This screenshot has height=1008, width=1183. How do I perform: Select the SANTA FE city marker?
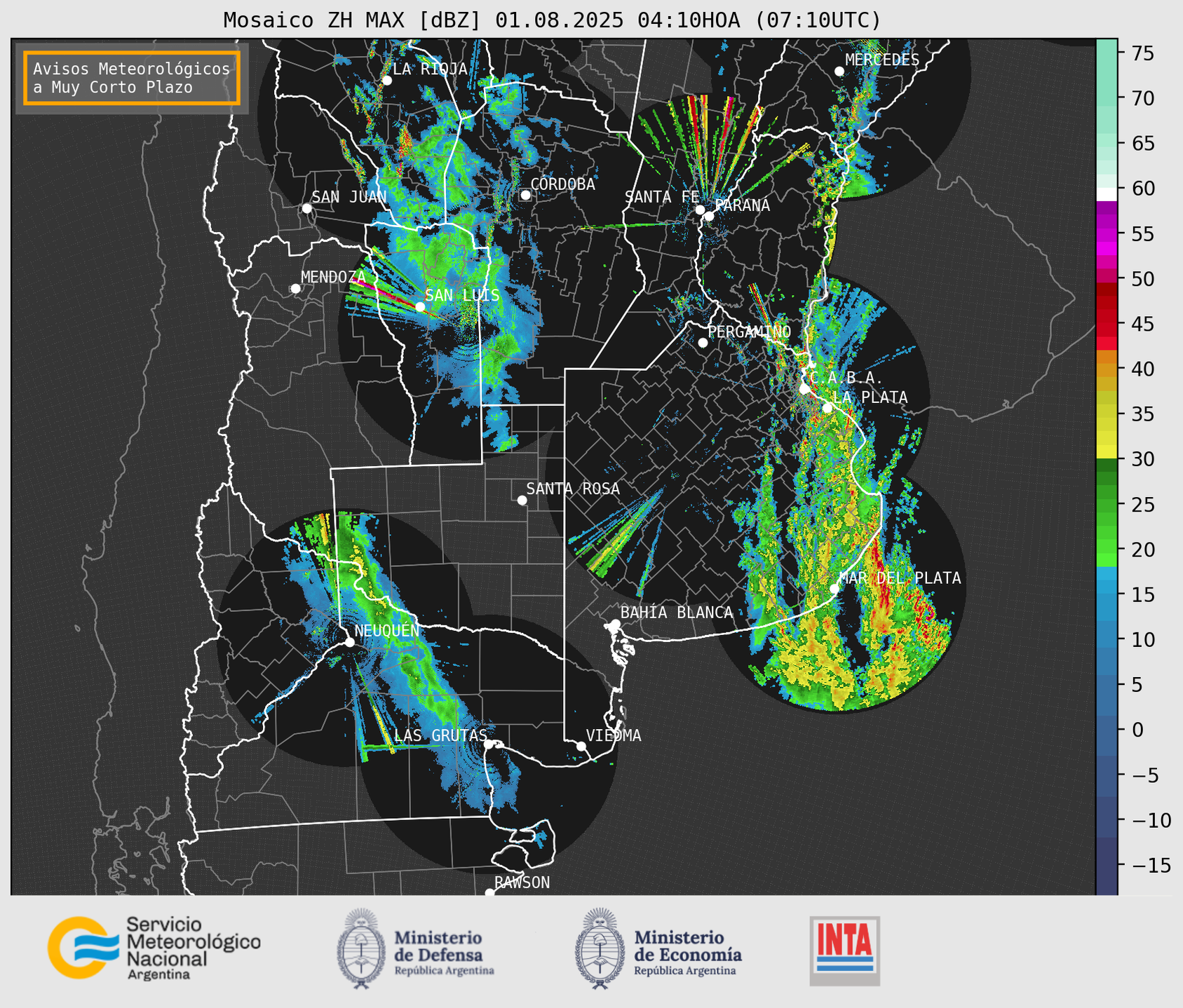pyautogui.click(x=700, y=210)
